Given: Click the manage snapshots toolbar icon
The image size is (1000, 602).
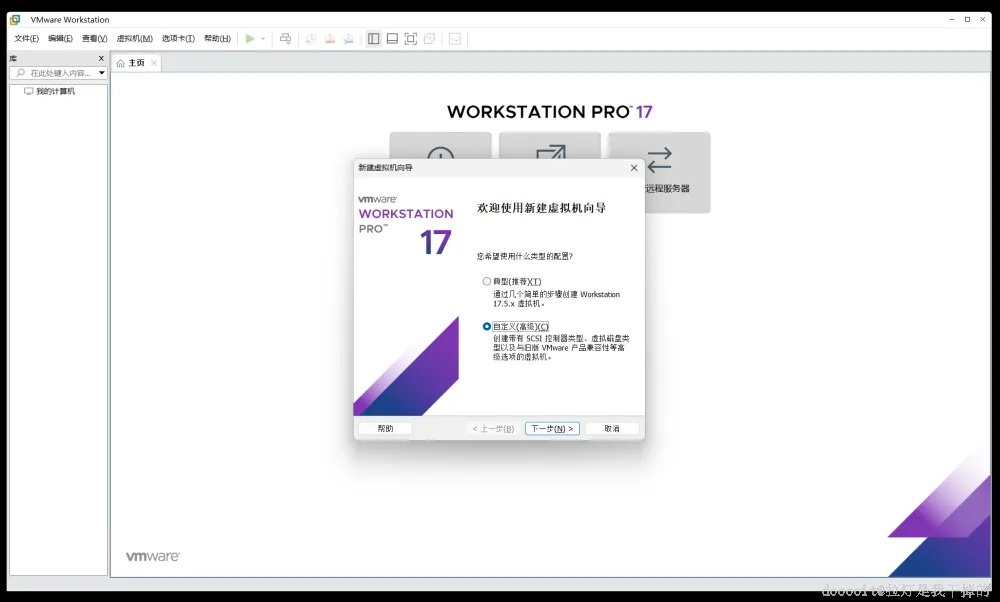Looking at the screenshot, I should 348,39.
